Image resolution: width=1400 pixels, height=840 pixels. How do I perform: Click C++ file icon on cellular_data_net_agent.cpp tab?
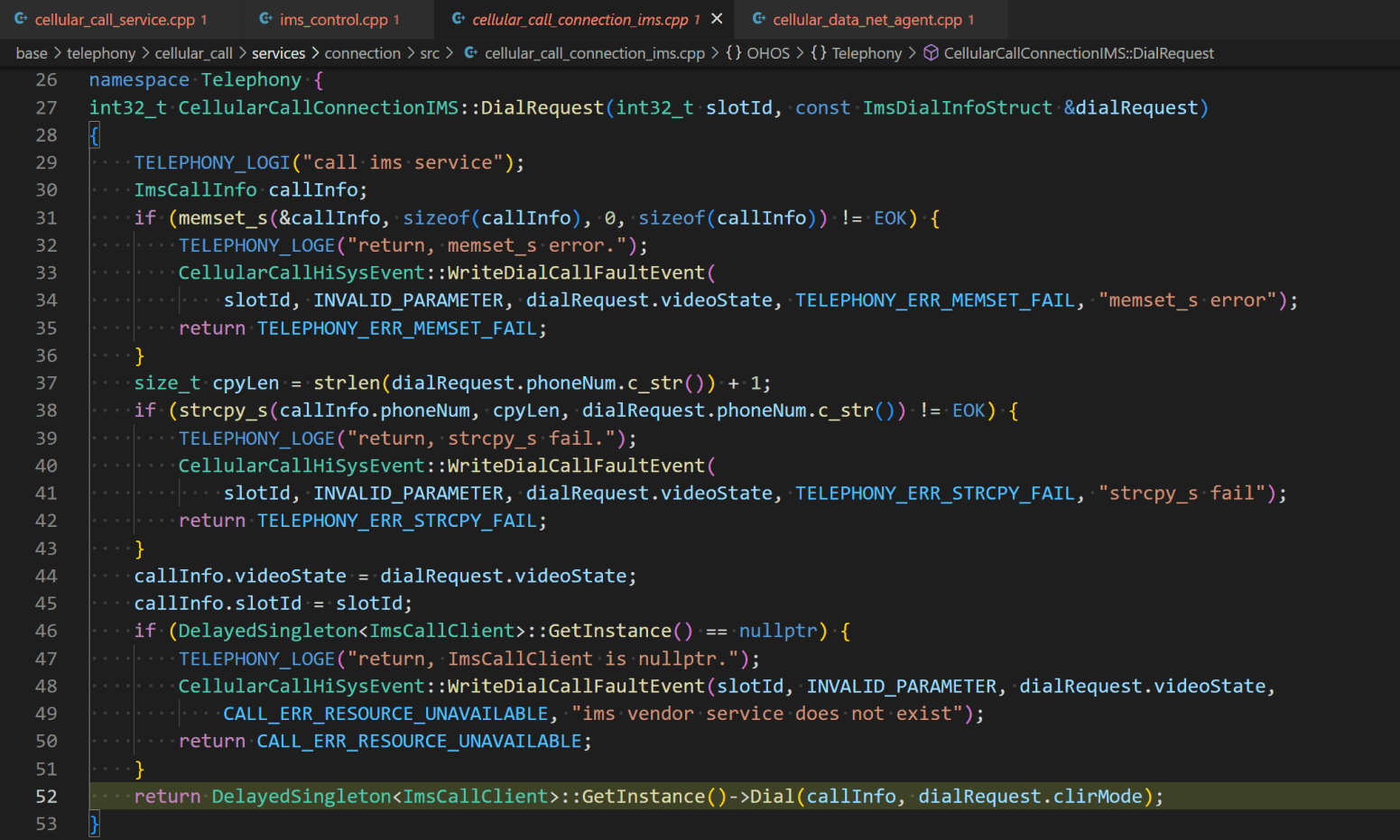(759, 19)
